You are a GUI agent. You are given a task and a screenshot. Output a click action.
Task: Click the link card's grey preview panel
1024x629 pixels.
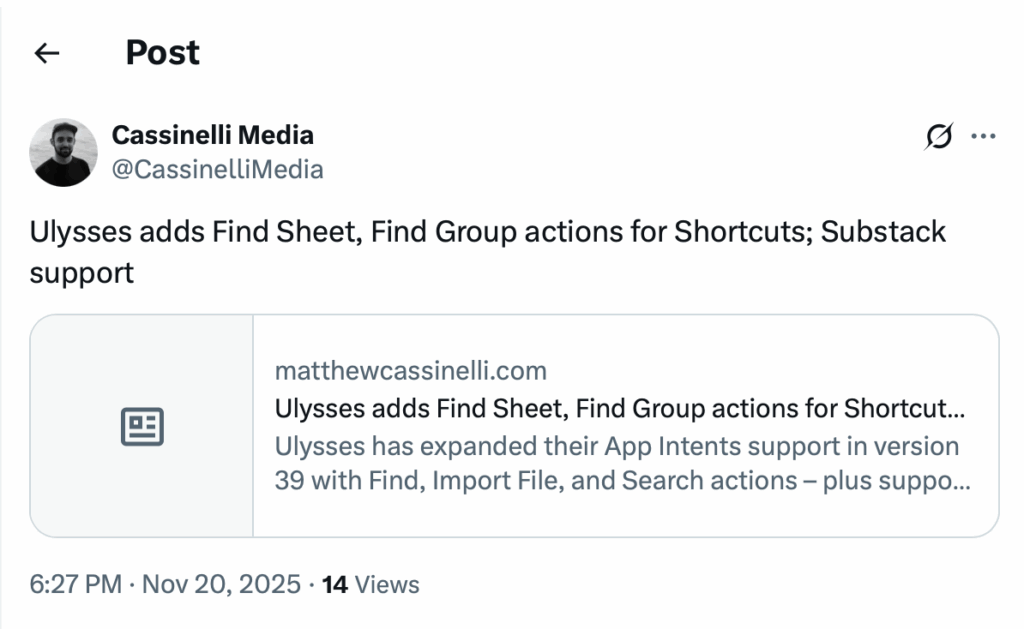click(x=142, y=470)
